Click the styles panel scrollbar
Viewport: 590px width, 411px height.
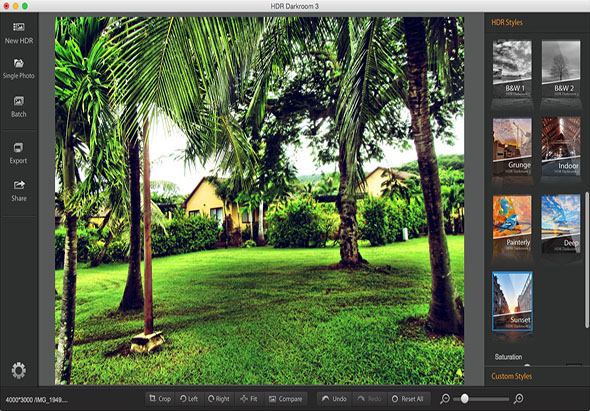pos(586,260)
